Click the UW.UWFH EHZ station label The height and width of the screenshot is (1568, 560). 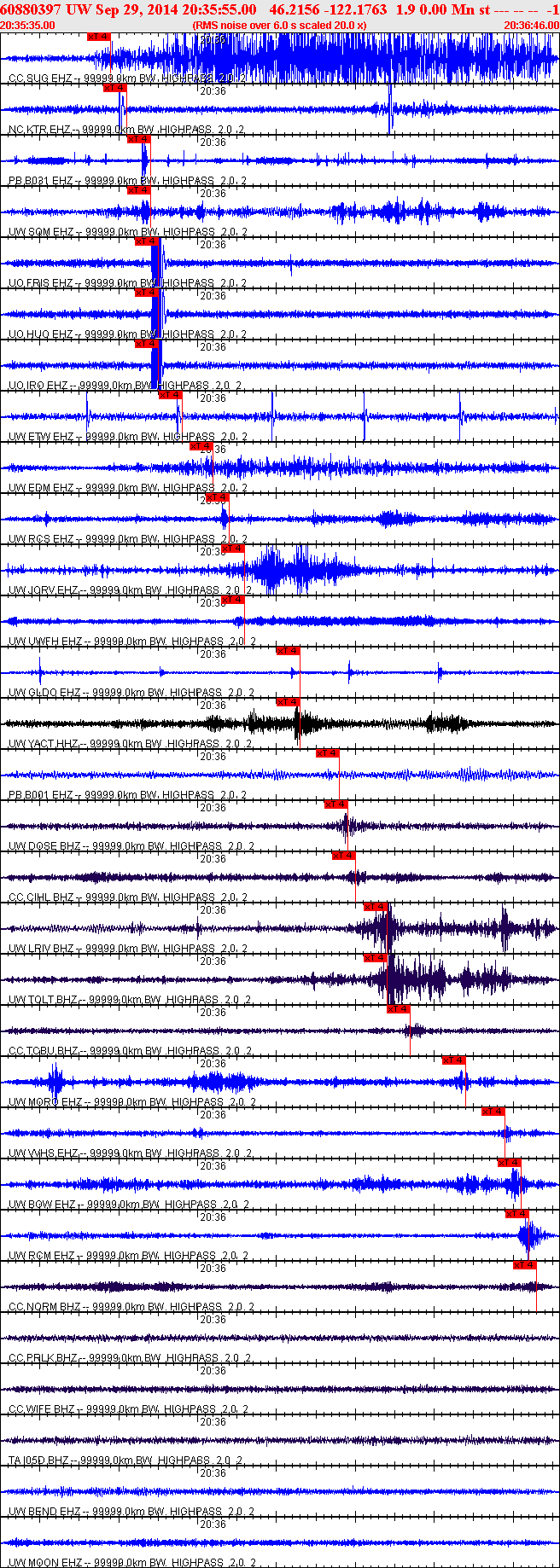coord(46,642)
